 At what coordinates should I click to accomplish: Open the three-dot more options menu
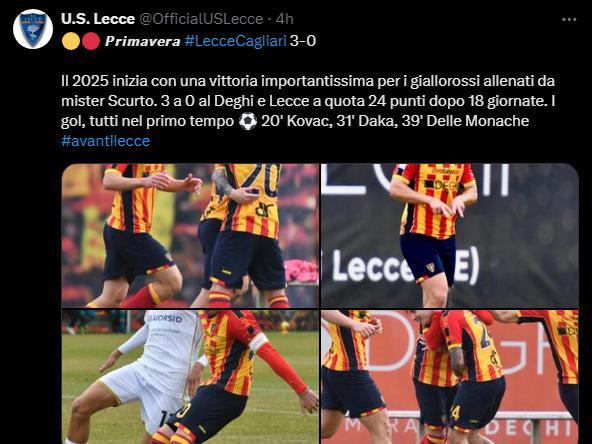tap(569, 19)
